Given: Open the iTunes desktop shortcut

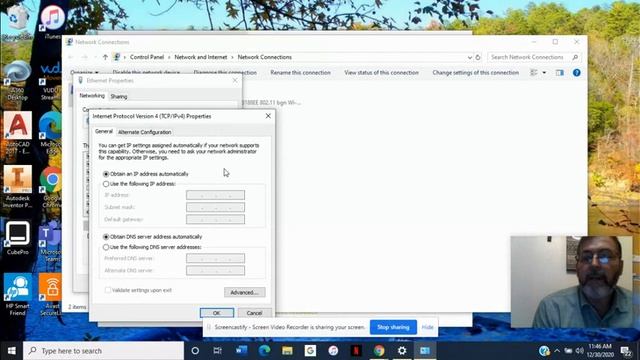Looking at the screenshot, I should [x=53, y=21].
